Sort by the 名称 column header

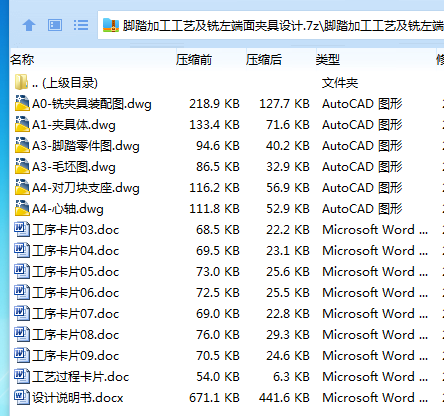pos(22,60)
